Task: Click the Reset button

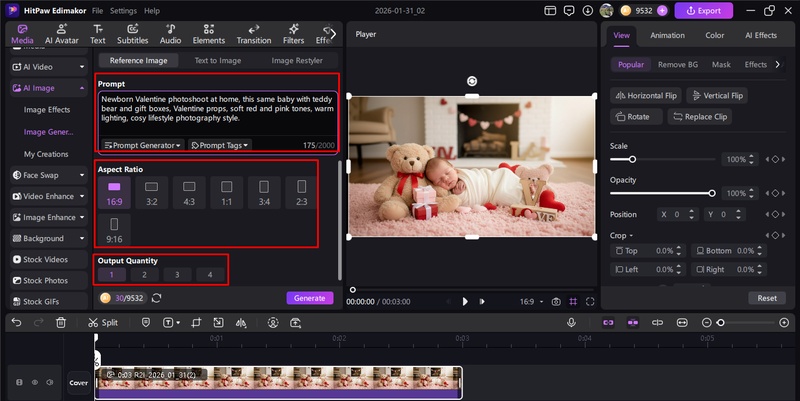Action: click(767, 298)
